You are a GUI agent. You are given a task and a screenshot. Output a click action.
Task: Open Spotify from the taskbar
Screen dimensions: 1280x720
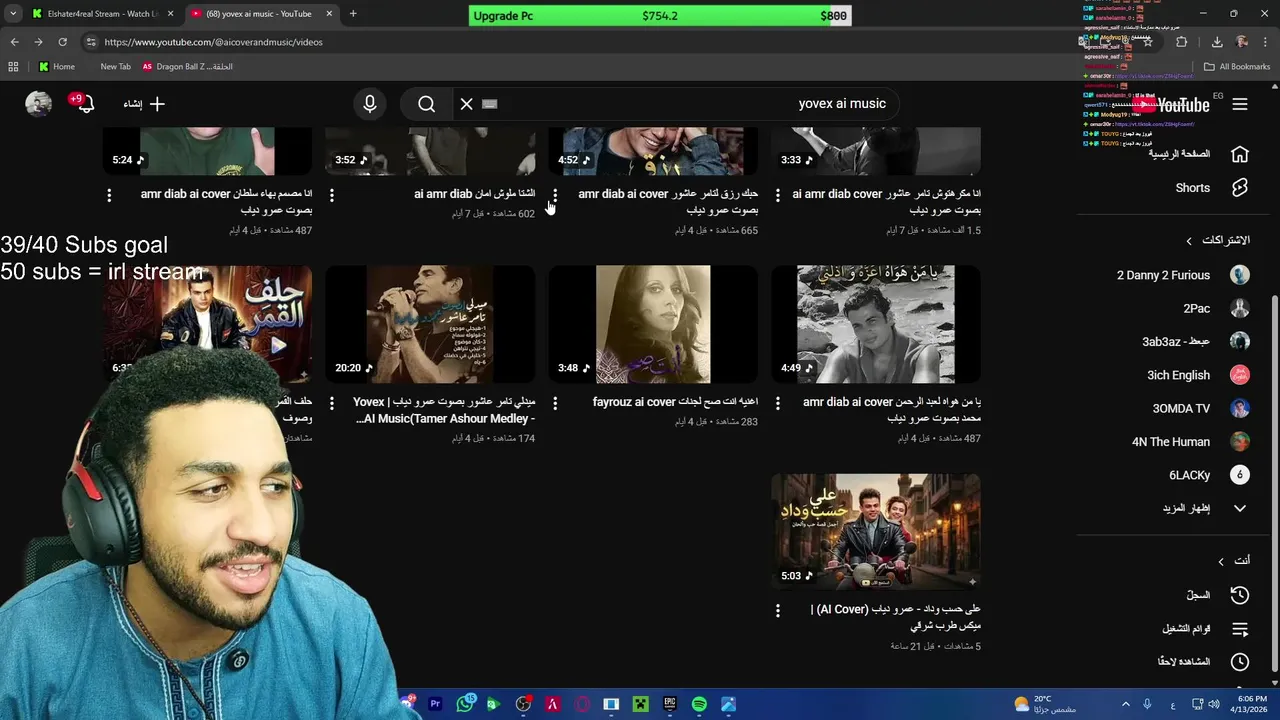pos(699,704)
